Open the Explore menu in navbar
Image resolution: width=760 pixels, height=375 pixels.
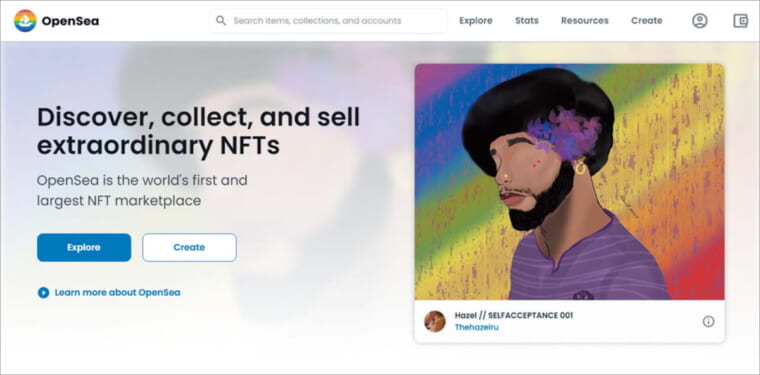[x=476, y=21]
